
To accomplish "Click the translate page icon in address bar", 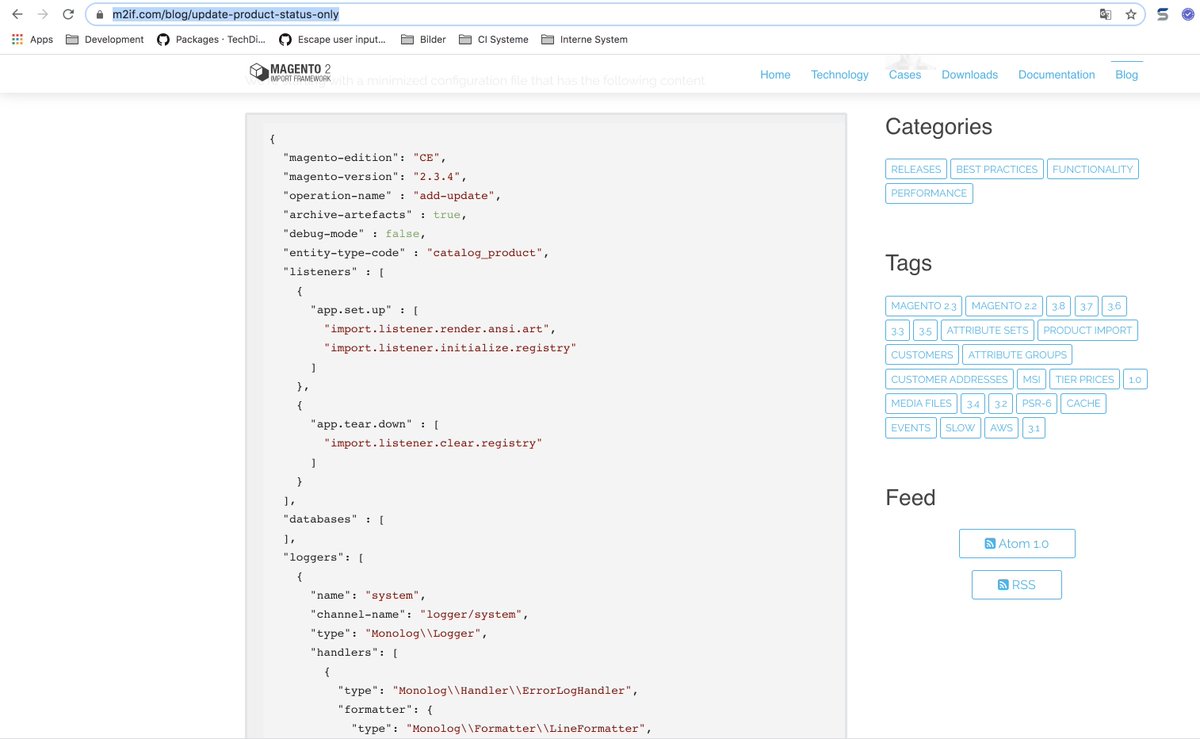I will coord(1105,15).
